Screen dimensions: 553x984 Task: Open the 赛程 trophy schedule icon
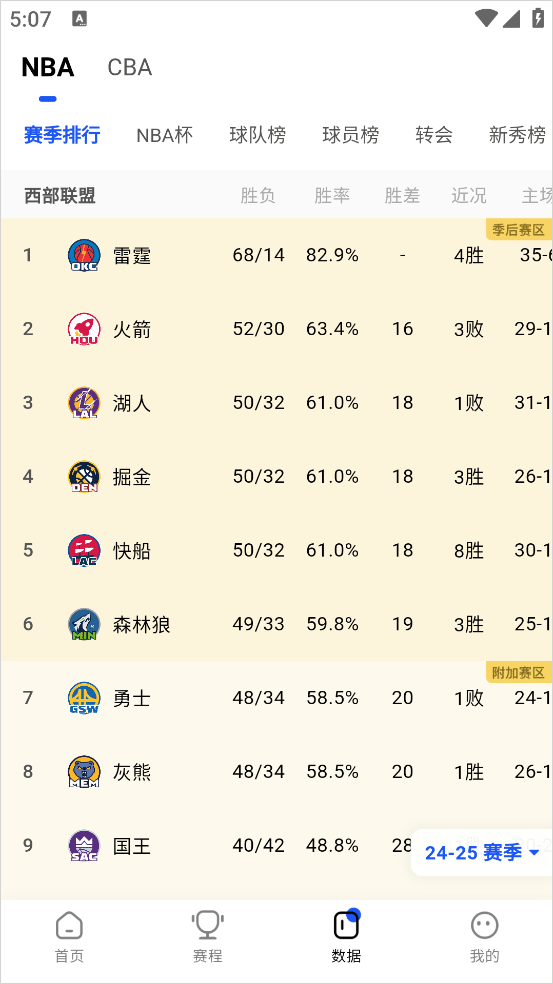click(208, 925)
